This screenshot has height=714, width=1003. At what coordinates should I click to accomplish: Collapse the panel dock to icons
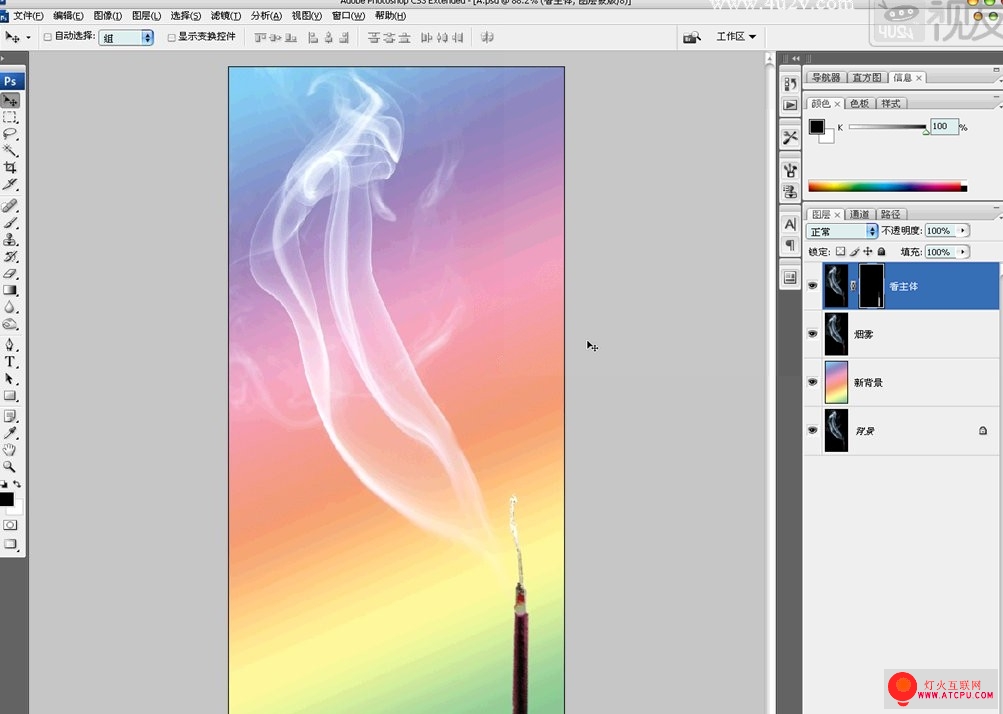coord(795,58)
